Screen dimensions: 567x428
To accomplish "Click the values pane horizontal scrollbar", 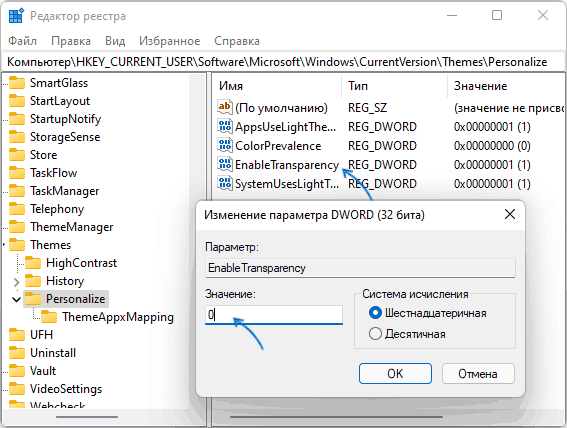I will (336, 417).
